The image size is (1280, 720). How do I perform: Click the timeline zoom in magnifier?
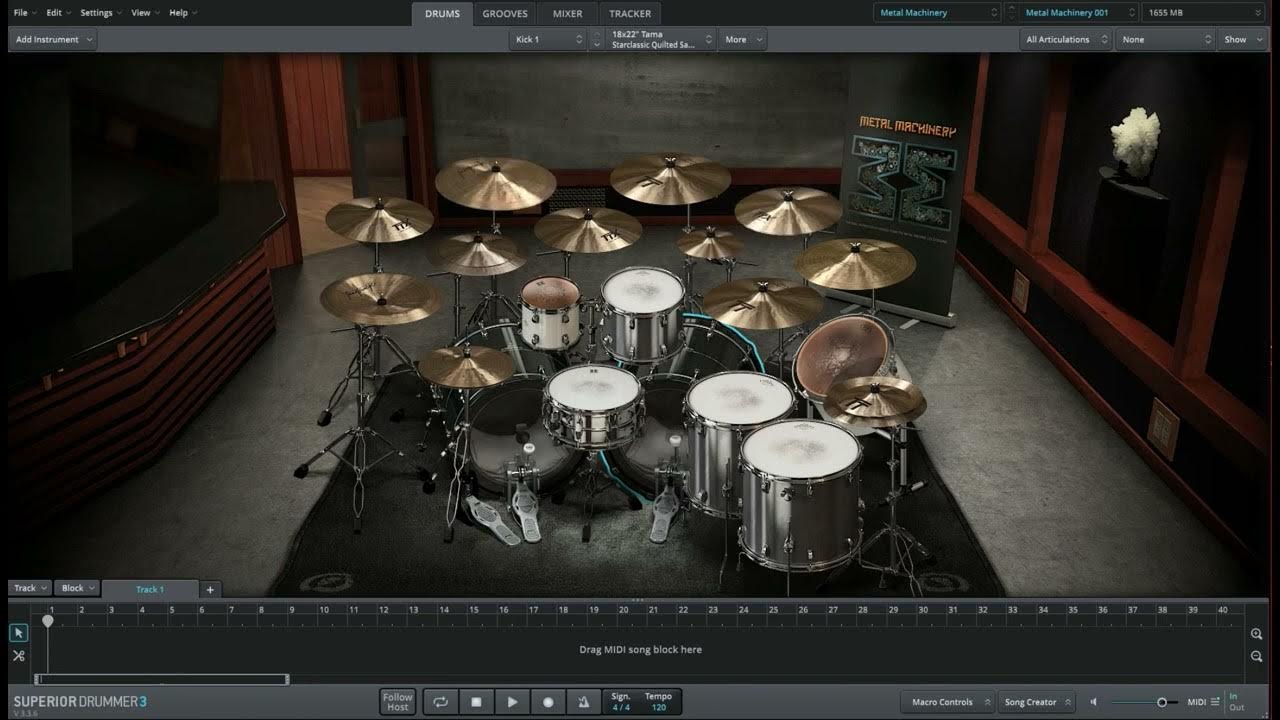click(x=1256, y=634)
